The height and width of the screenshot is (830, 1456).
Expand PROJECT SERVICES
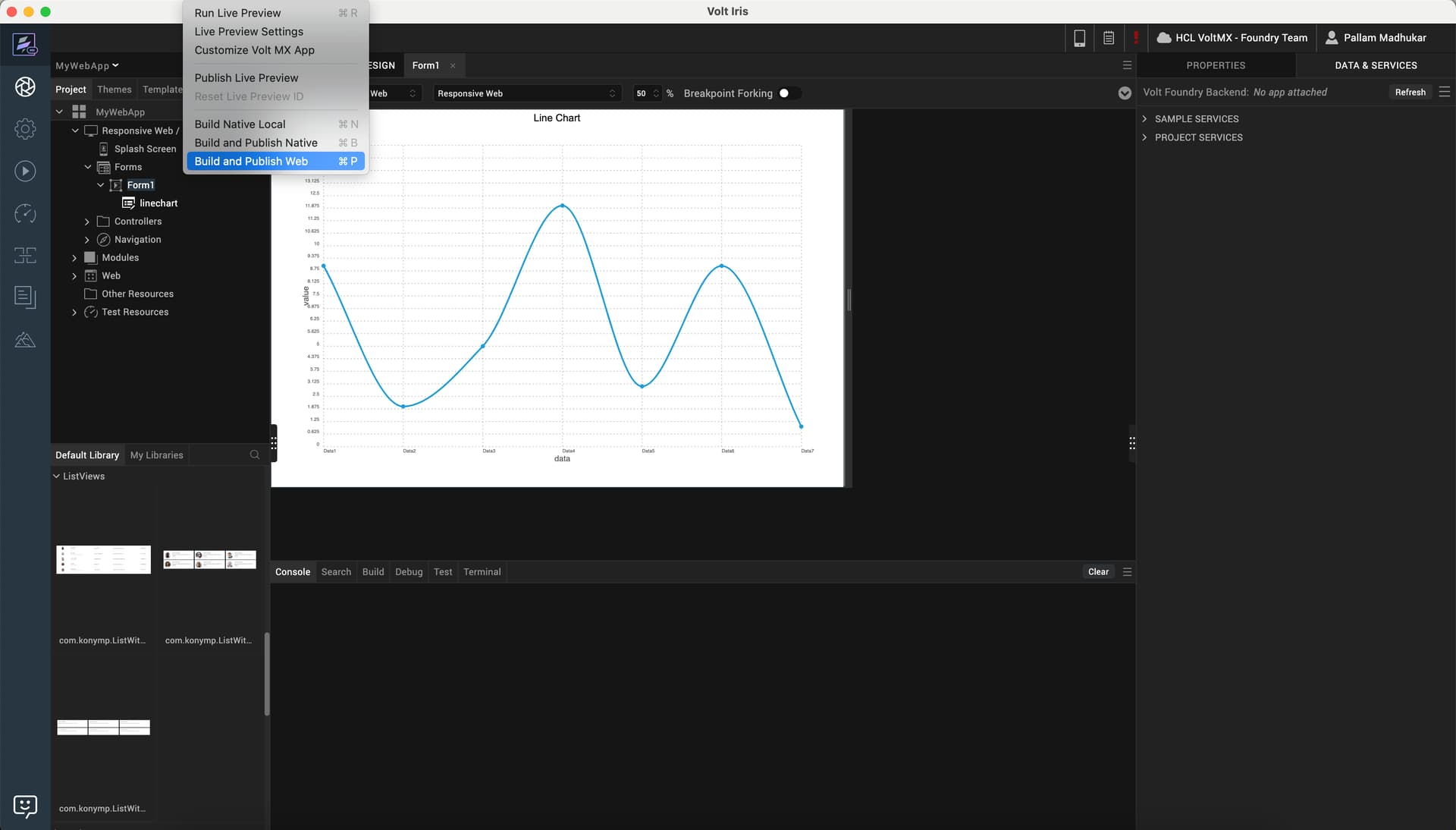click(x=1144, y=137)
